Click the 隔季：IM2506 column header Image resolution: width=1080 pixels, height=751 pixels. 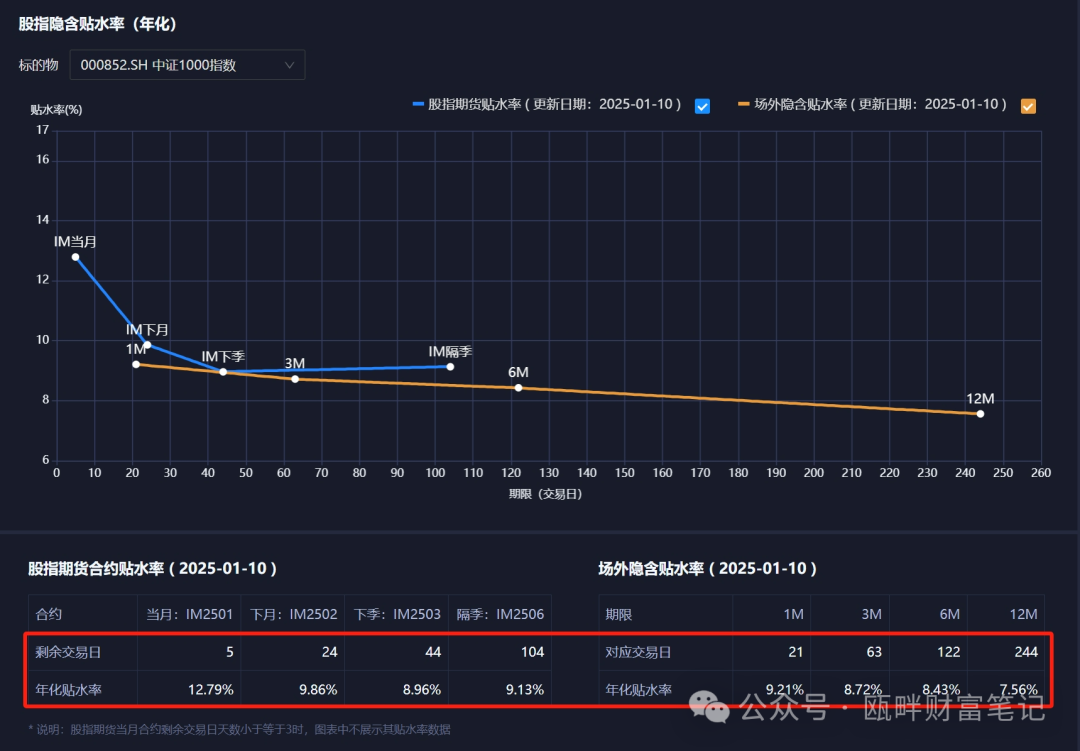tap(500, 614)
